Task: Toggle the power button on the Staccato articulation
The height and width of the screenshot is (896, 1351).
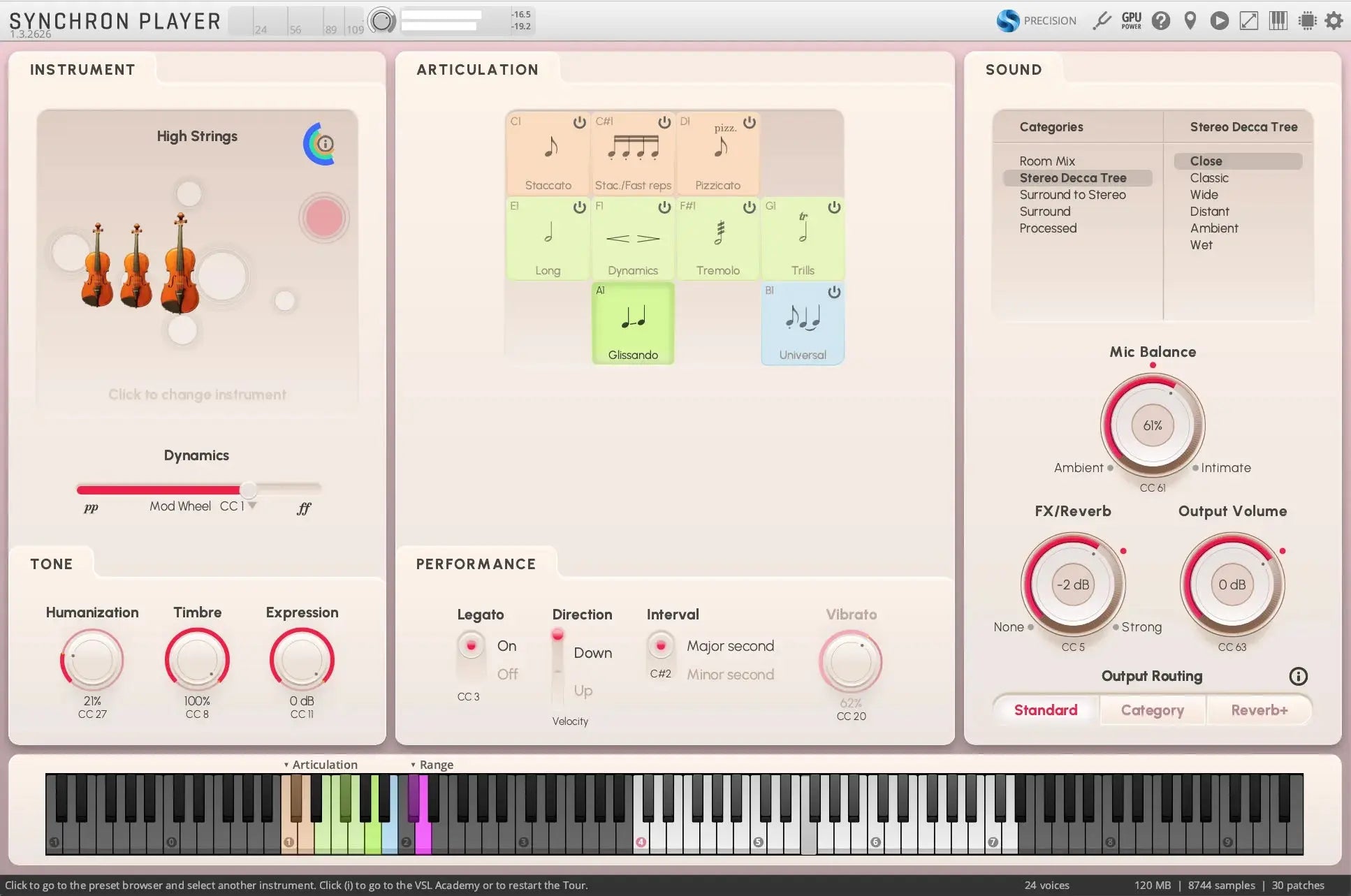Action: [x=579, y=122]
